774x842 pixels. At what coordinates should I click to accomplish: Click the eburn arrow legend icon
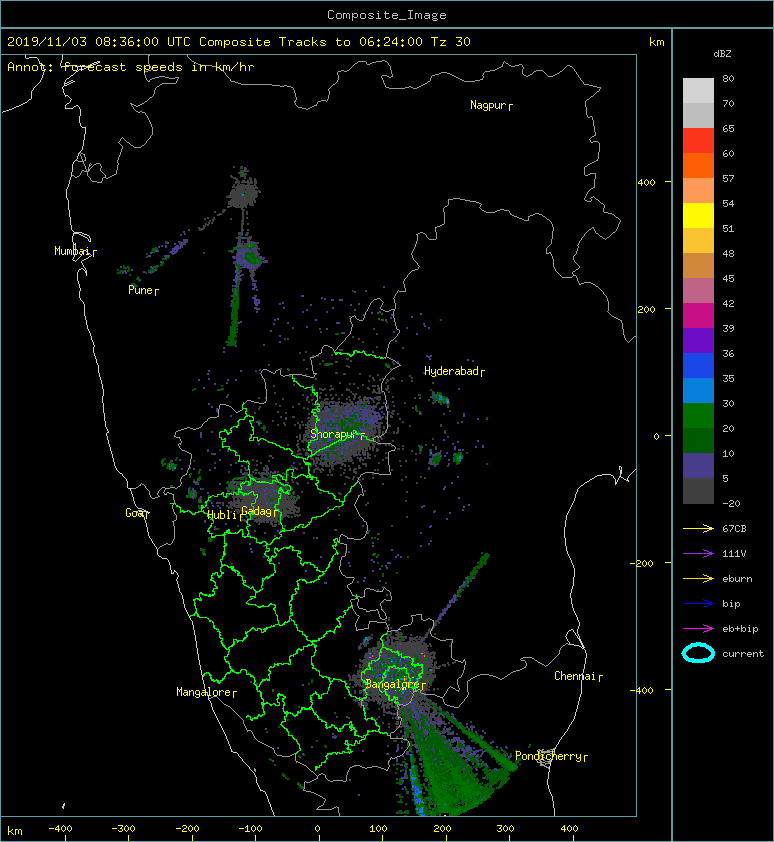698,579
